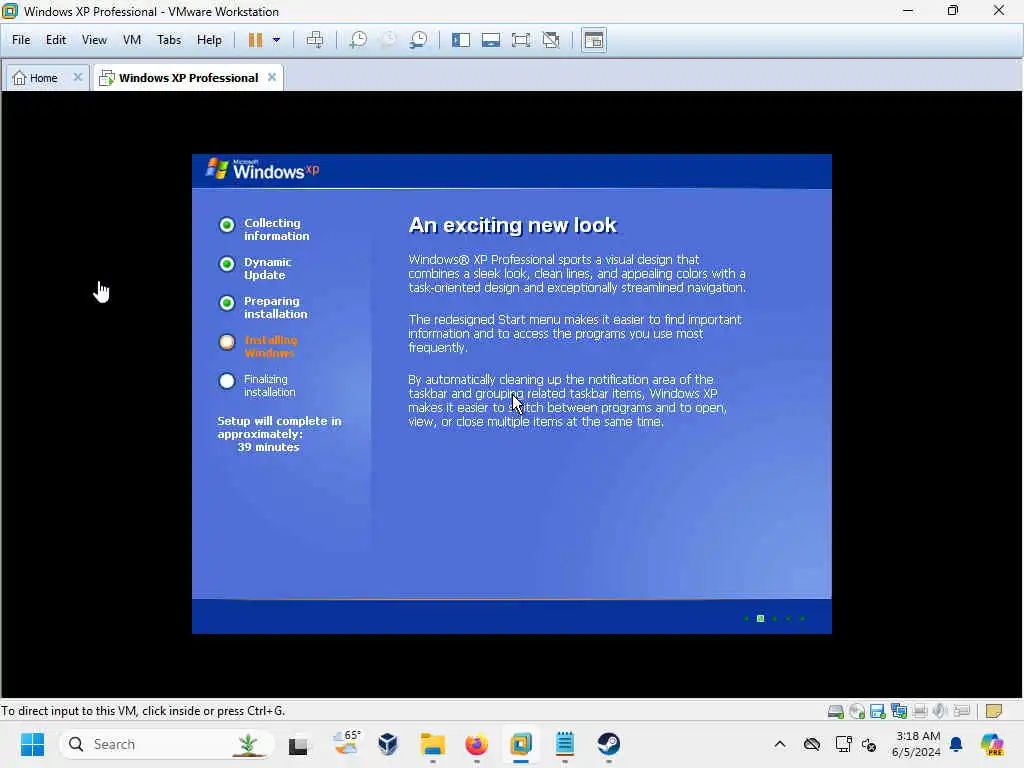The image size is (1024, 768).
Task: Click the network adapter status icon
Action: pos(899,711)
